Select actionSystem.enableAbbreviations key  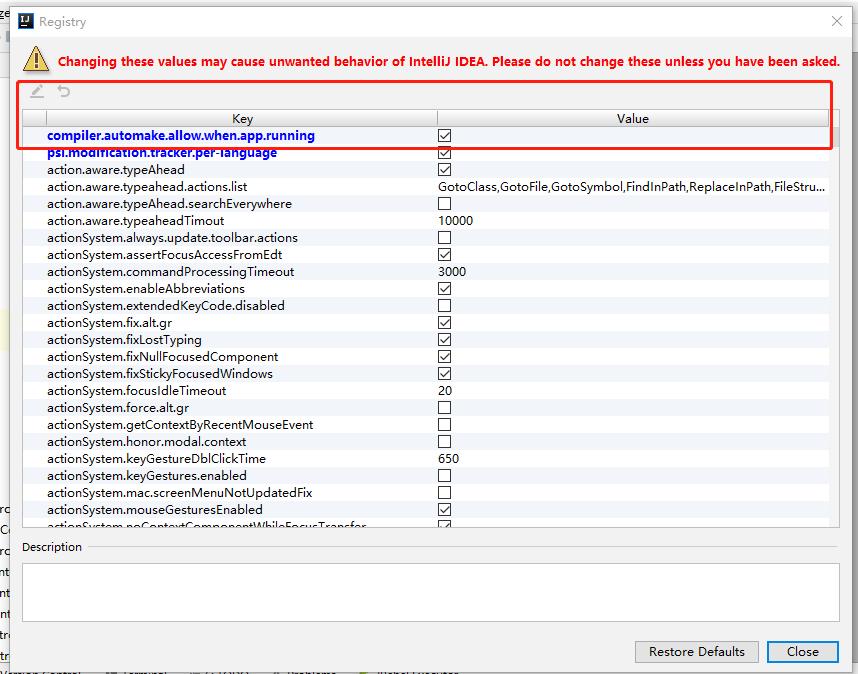coord(146,288)
